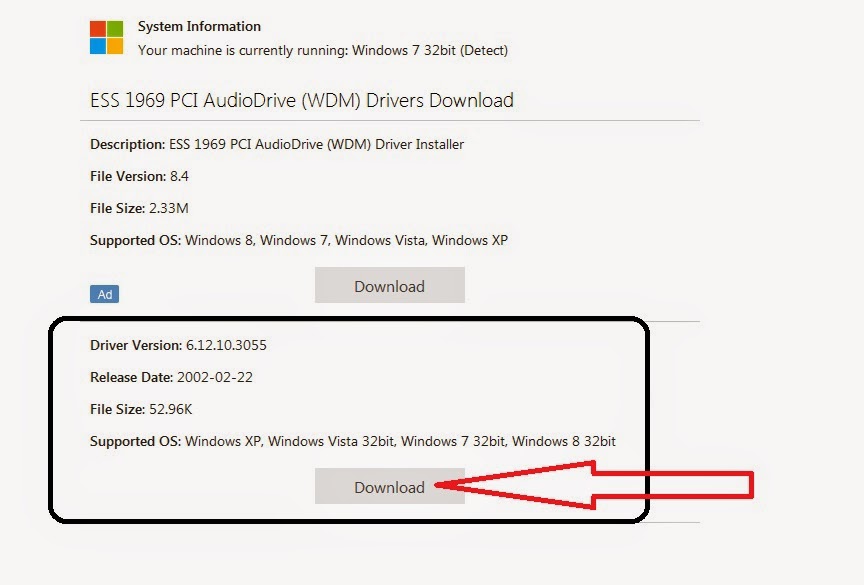The width and height of the screenshot is (864, 585).
Task: Select Supported OS line listing Windows 8, Windows 7
Action: (x=299, y=240)
